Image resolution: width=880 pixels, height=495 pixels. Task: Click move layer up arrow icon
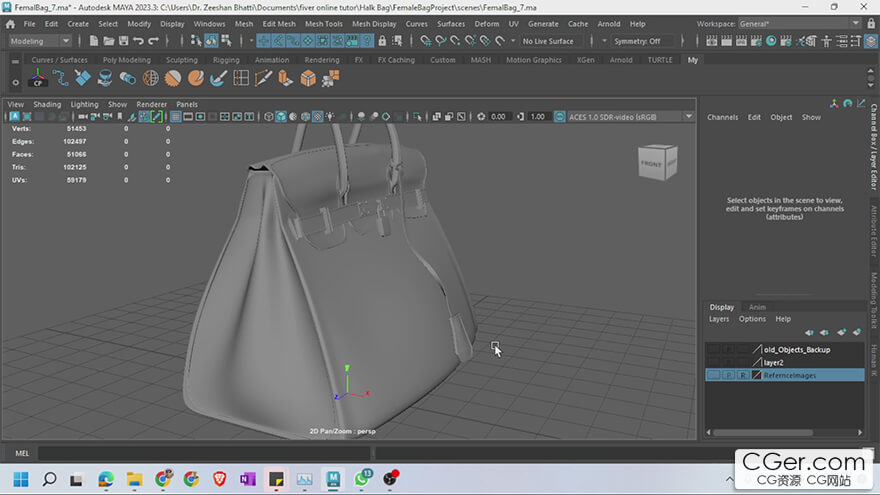(809, 332)
